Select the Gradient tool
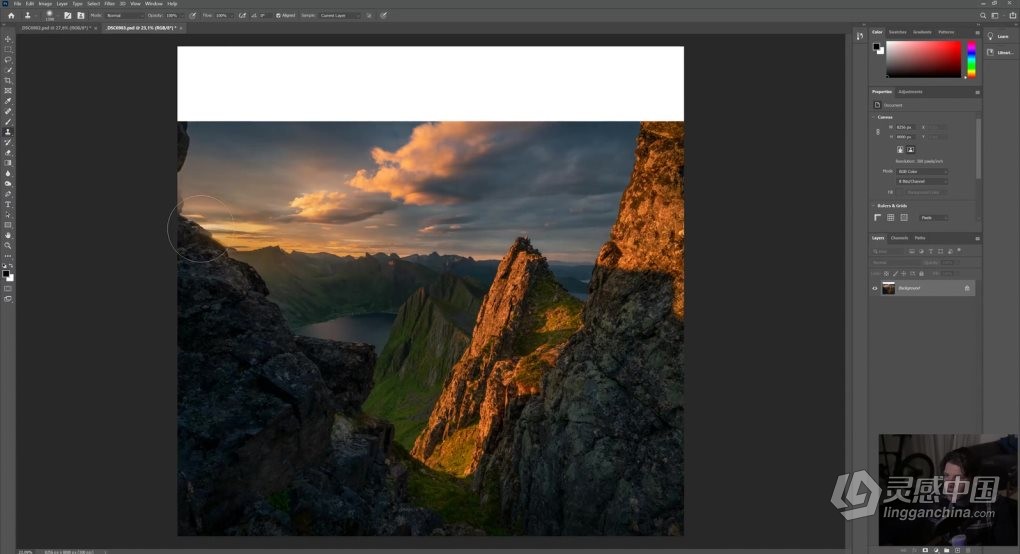The height and width of the screenshot is (554, 1020). 8,163
